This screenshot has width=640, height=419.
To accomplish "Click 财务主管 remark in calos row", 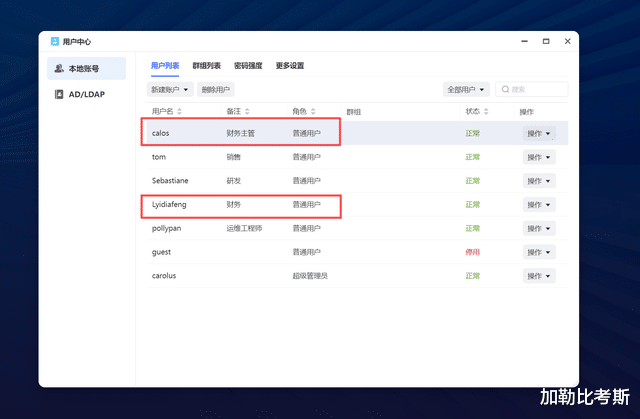I will pyautogui.click(x=240, y=133).
